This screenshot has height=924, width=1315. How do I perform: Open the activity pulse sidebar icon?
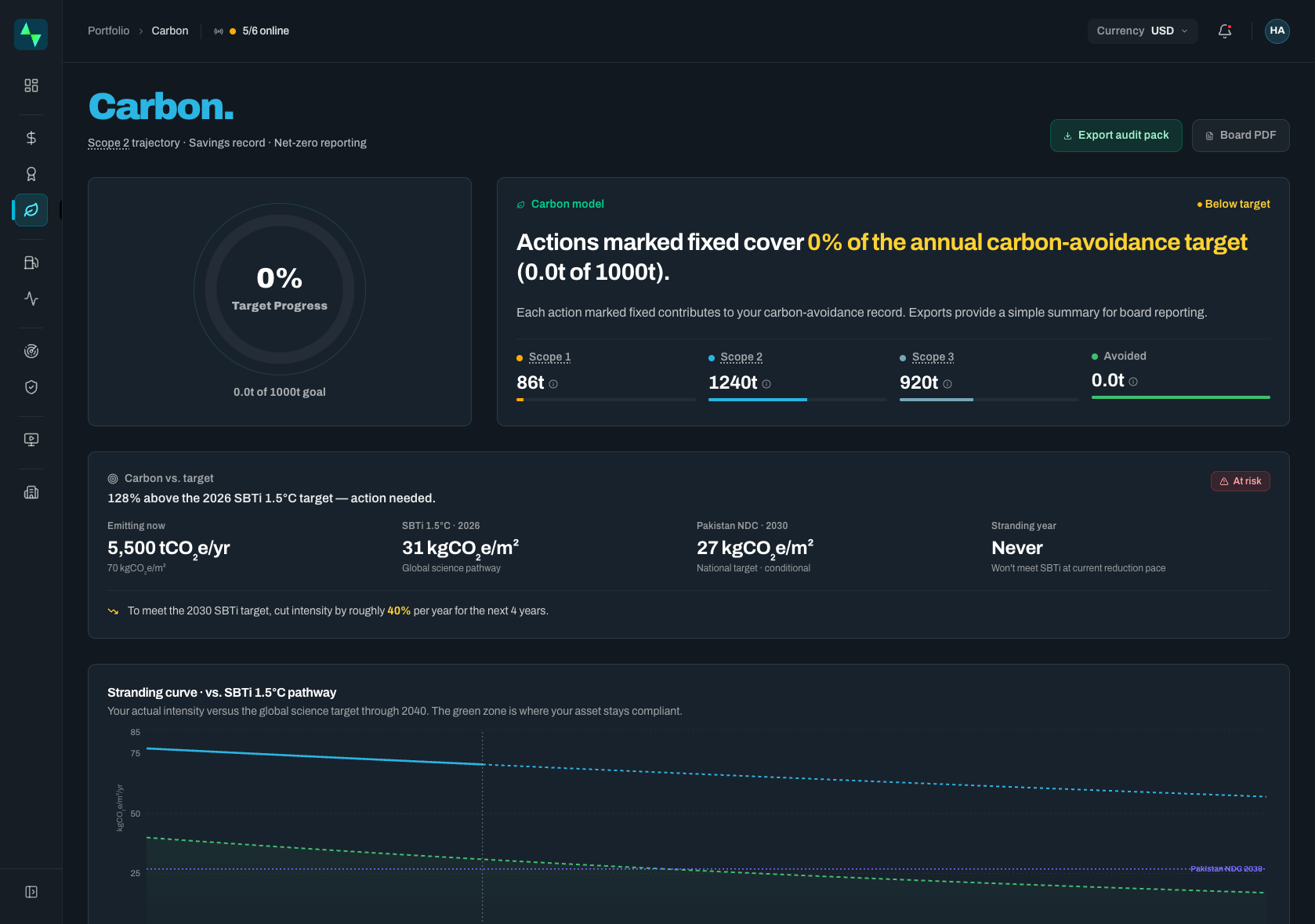click(31, 299)
